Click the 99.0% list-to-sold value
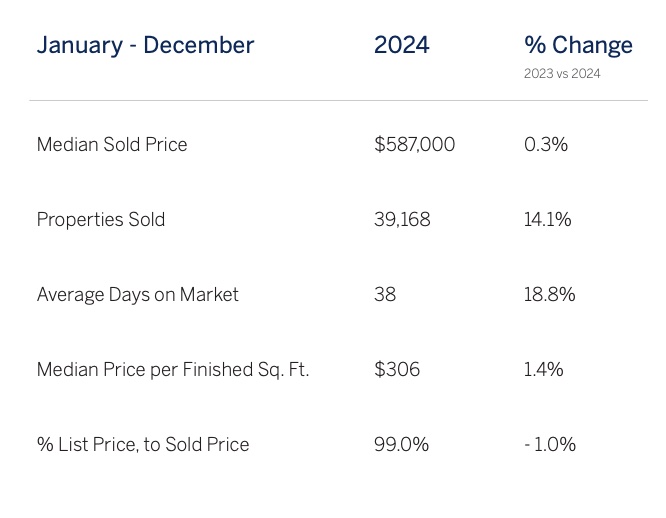 (x=401, y=445)
